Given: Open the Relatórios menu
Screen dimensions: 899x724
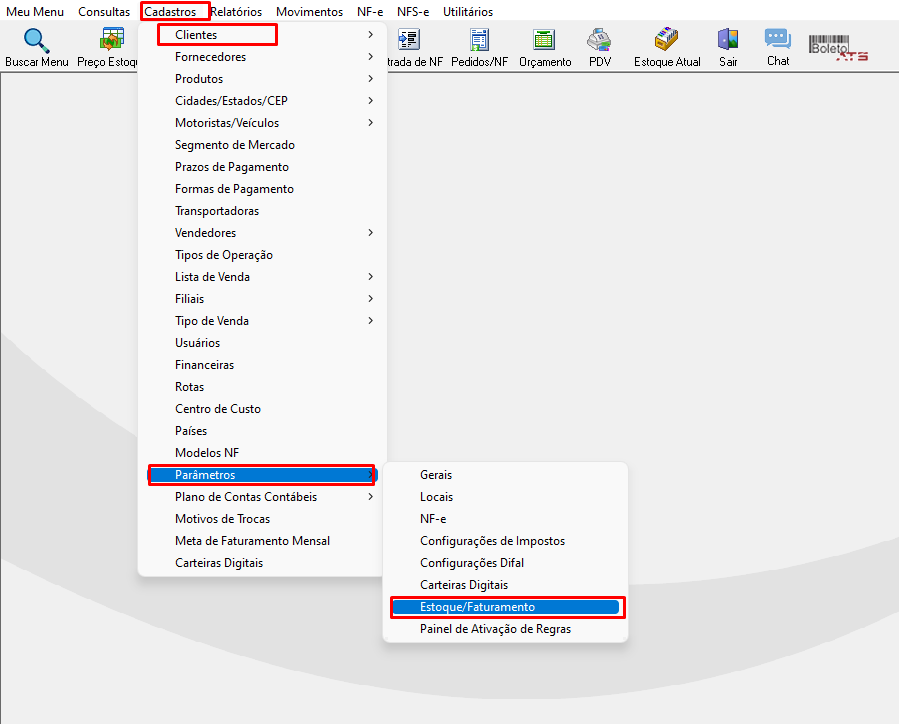Looking at the screenshot, I should (x=236, y=11).
